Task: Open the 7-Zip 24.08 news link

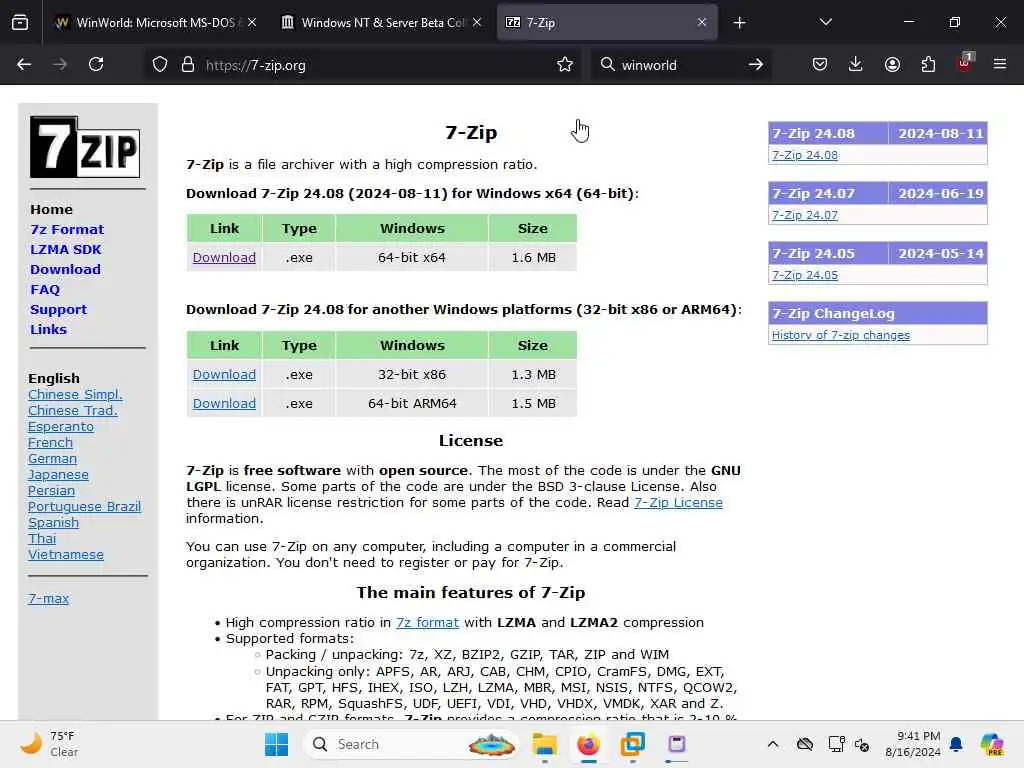Action: [805, 155]
